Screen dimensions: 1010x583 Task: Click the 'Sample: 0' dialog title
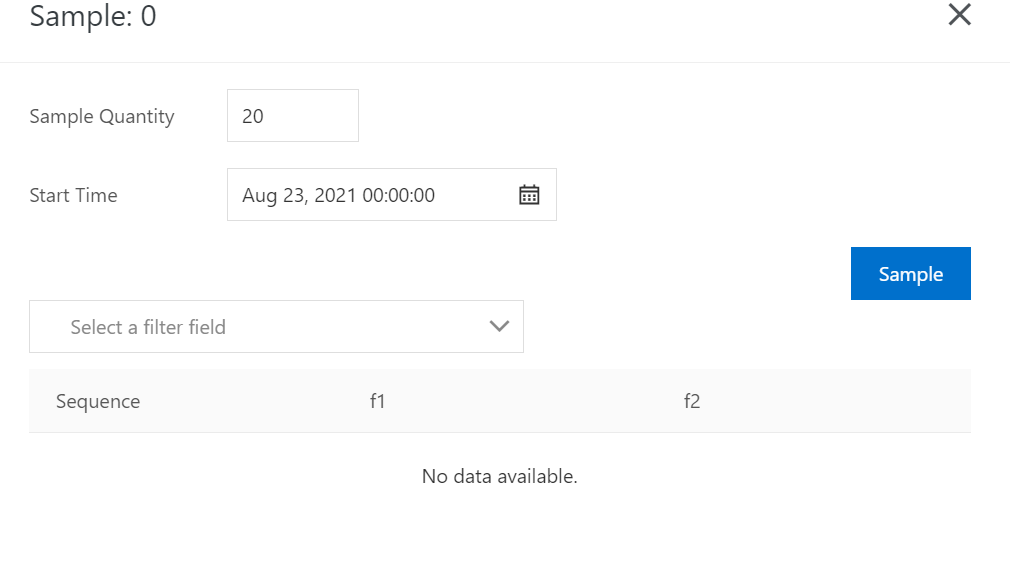click(x=93, y=17)
